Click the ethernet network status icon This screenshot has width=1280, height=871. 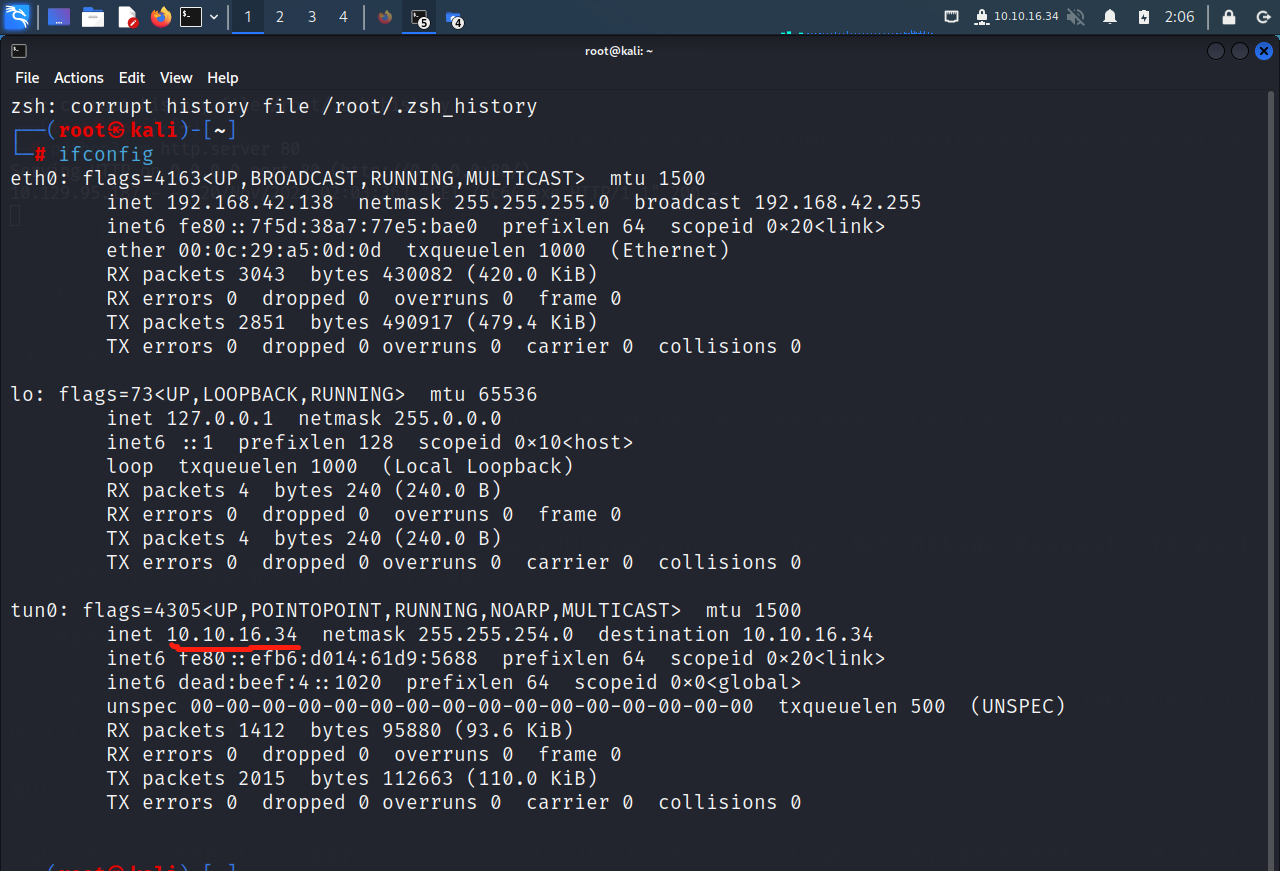click(x=952, y=17)
